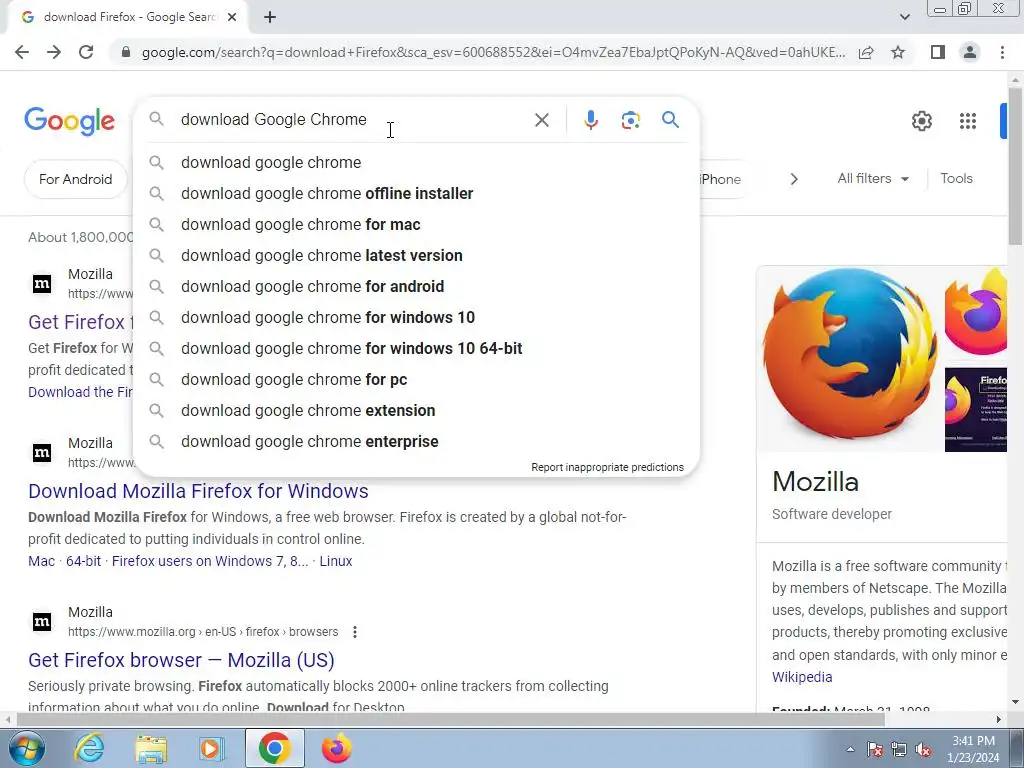Open Get Firefox browser — Mozilla (US)
The height and width of the screenshot is (768, 1024).
pos(181,660)
